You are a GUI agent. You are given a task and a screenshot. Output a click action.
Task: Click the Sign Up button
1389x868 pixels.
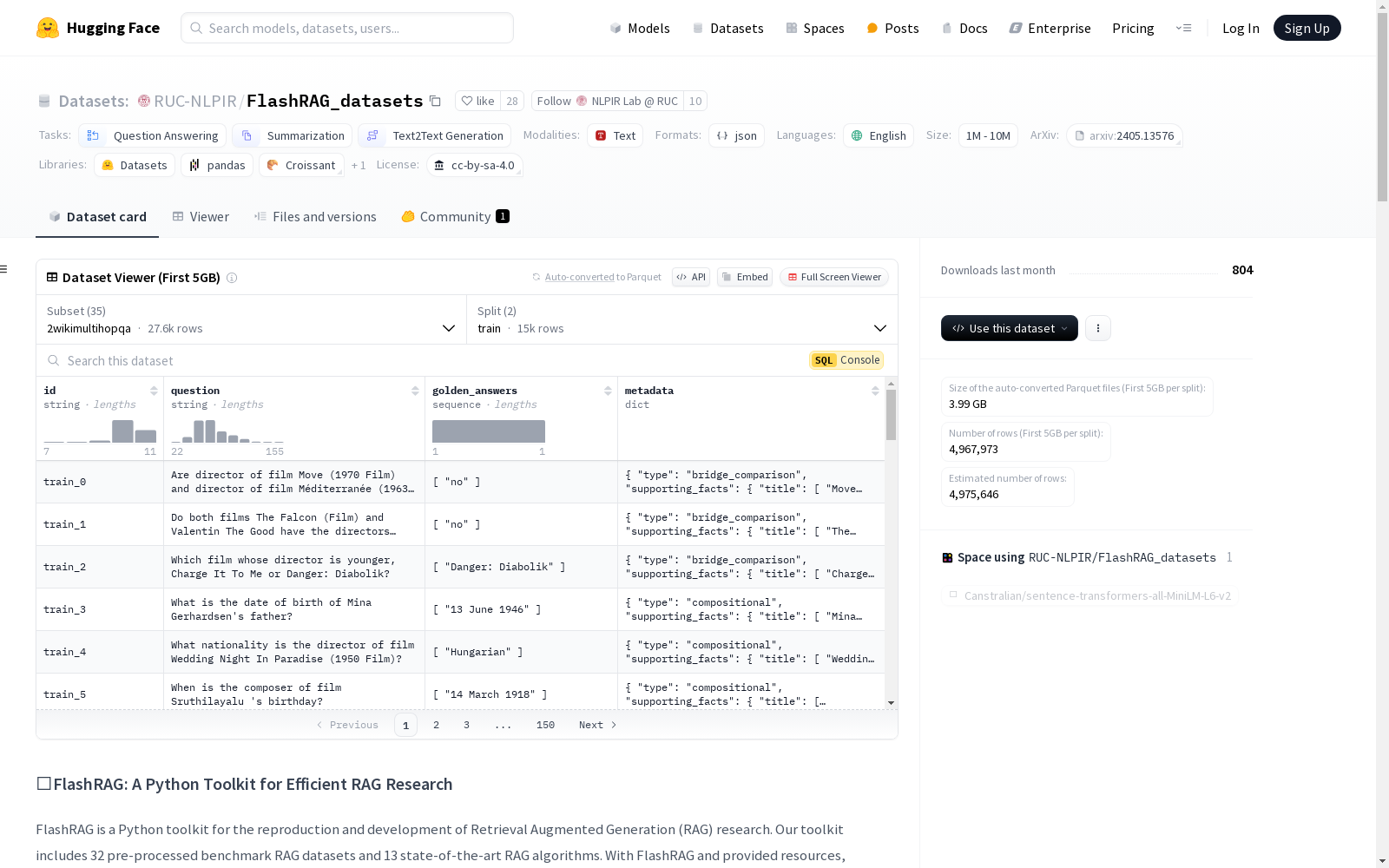click(x=1307, y=28)
